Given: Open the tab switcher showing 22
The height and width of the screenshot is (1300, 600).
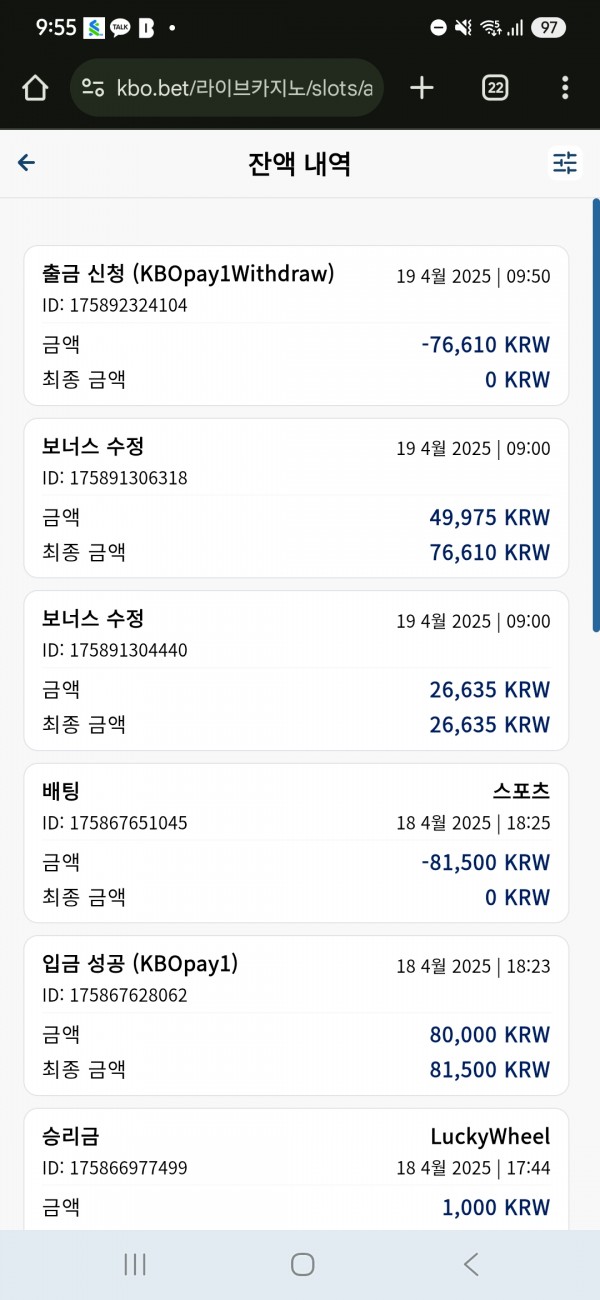Looking at the screenshot, I should [x=495, y=88].
